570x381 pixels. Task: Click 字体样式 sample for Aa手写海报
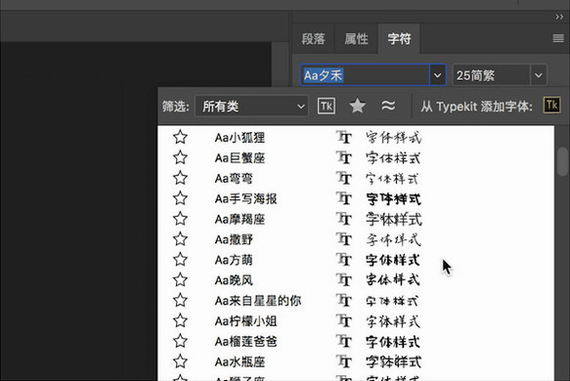click(393, 198)
